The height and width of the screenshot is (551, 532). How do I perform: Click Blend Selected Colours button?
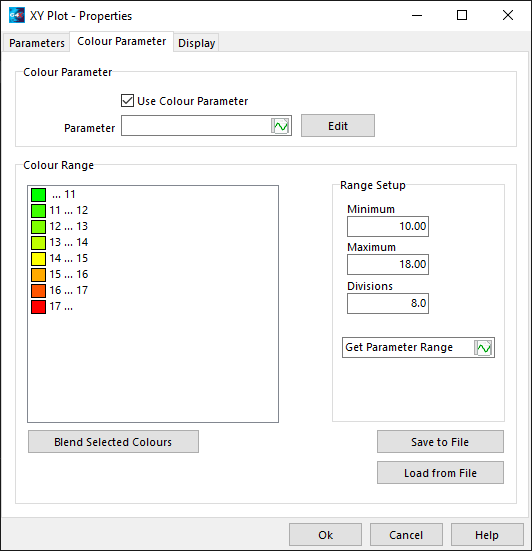113,441
